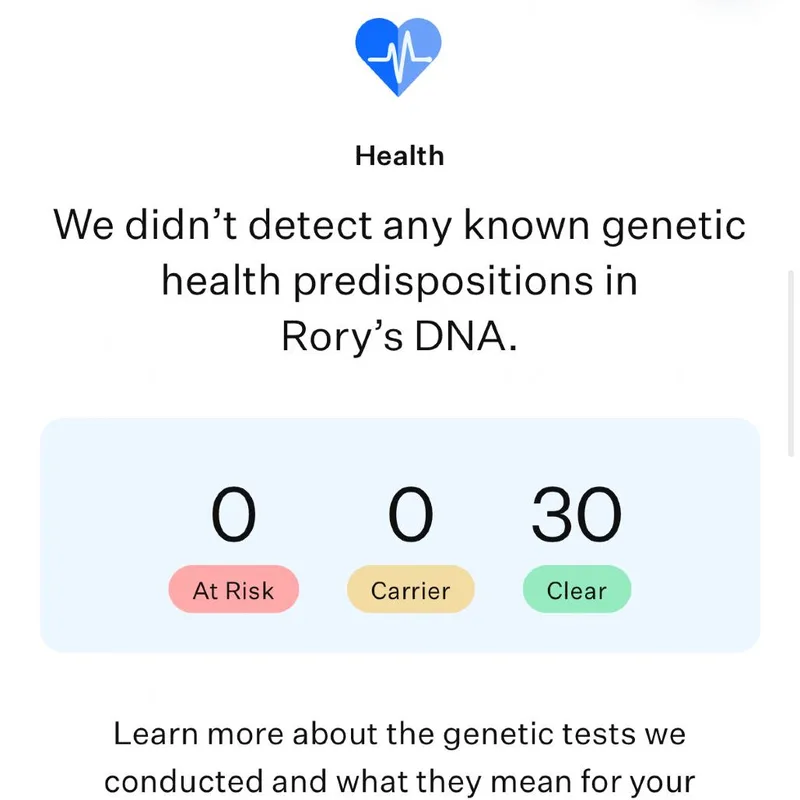800x800 pixels.
Task: Click the word "health" starting the second headline line
Action: (x=220, y=281)
